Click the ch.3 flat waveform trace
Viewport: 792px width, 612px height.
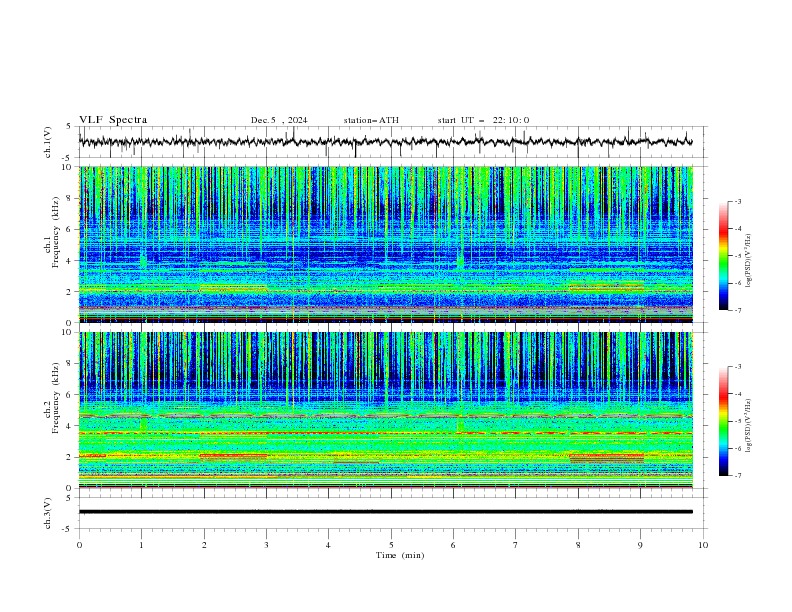(385, 512)
